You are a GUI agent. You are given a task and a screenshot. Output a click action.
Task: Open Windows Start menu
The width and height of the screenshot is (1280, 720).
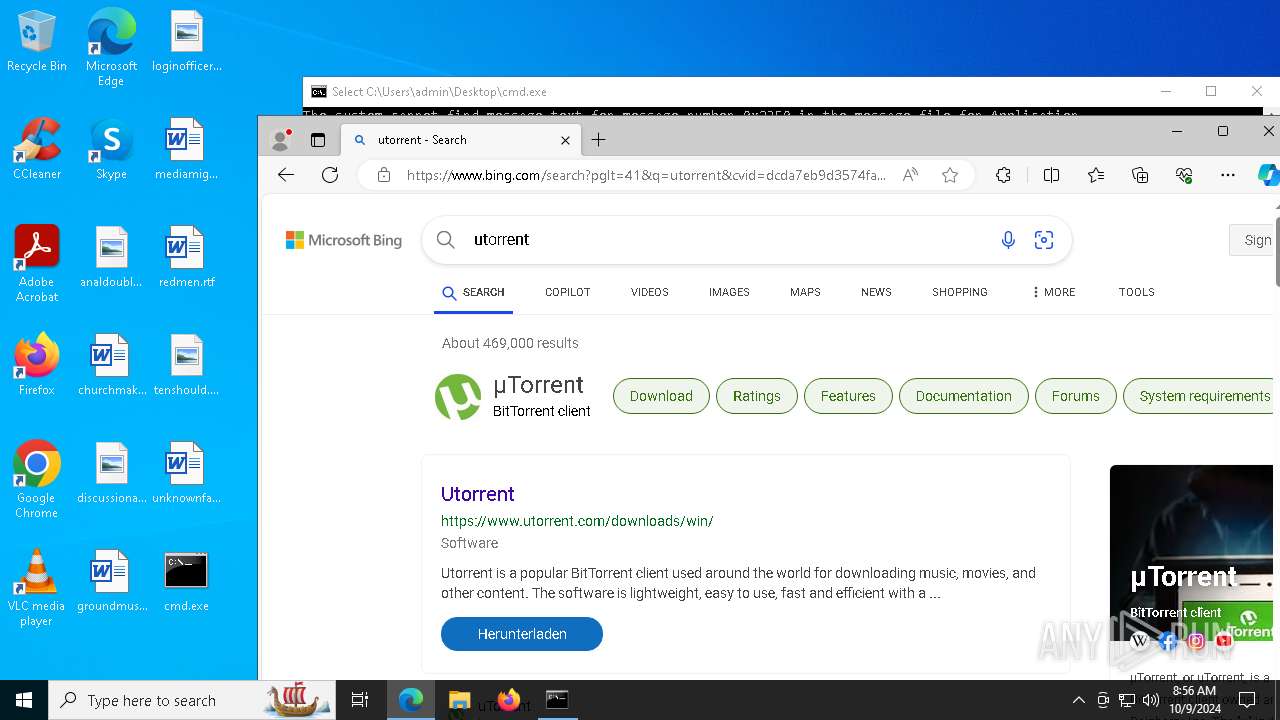tap(24, 700)
